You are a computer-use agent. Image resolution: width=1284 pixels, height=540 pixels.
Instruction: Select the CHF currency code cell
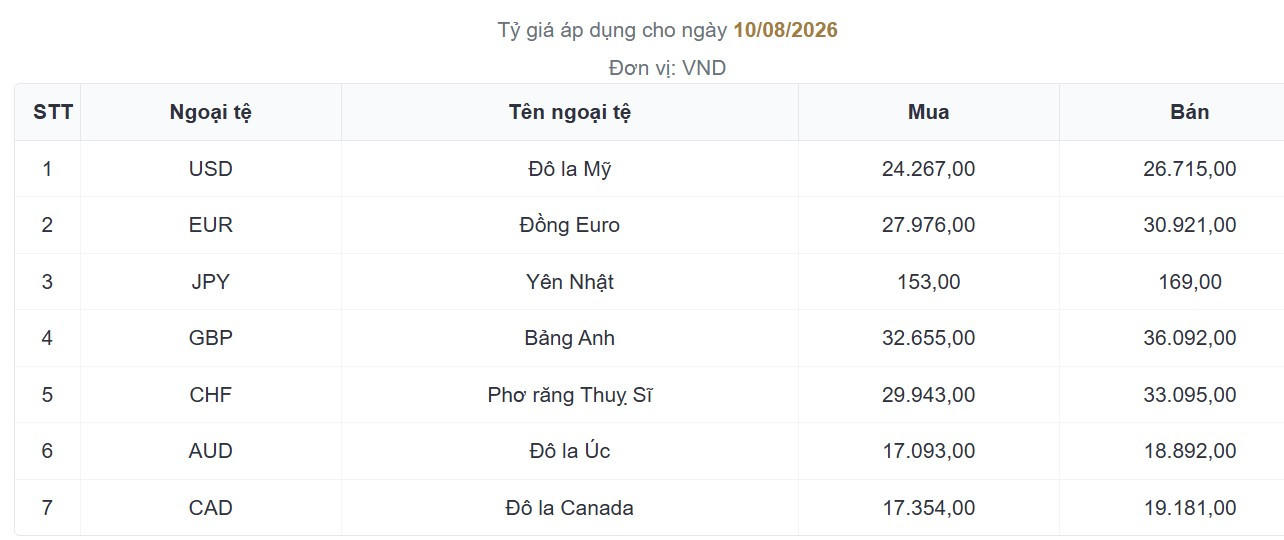[210, 395]
